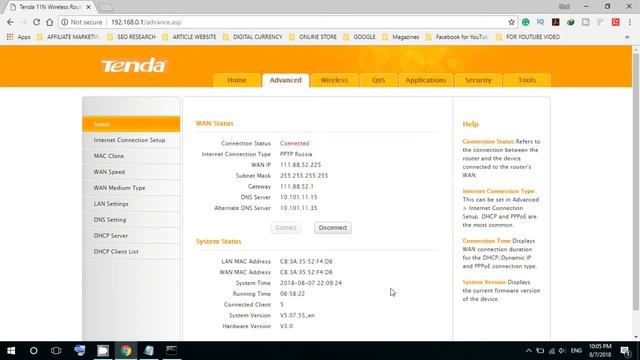The width and height of the screenshot is (640, 360).
Task: Open the DIGITAL CURRENCY bookmark folder
Action: click(x=253, y=37)
